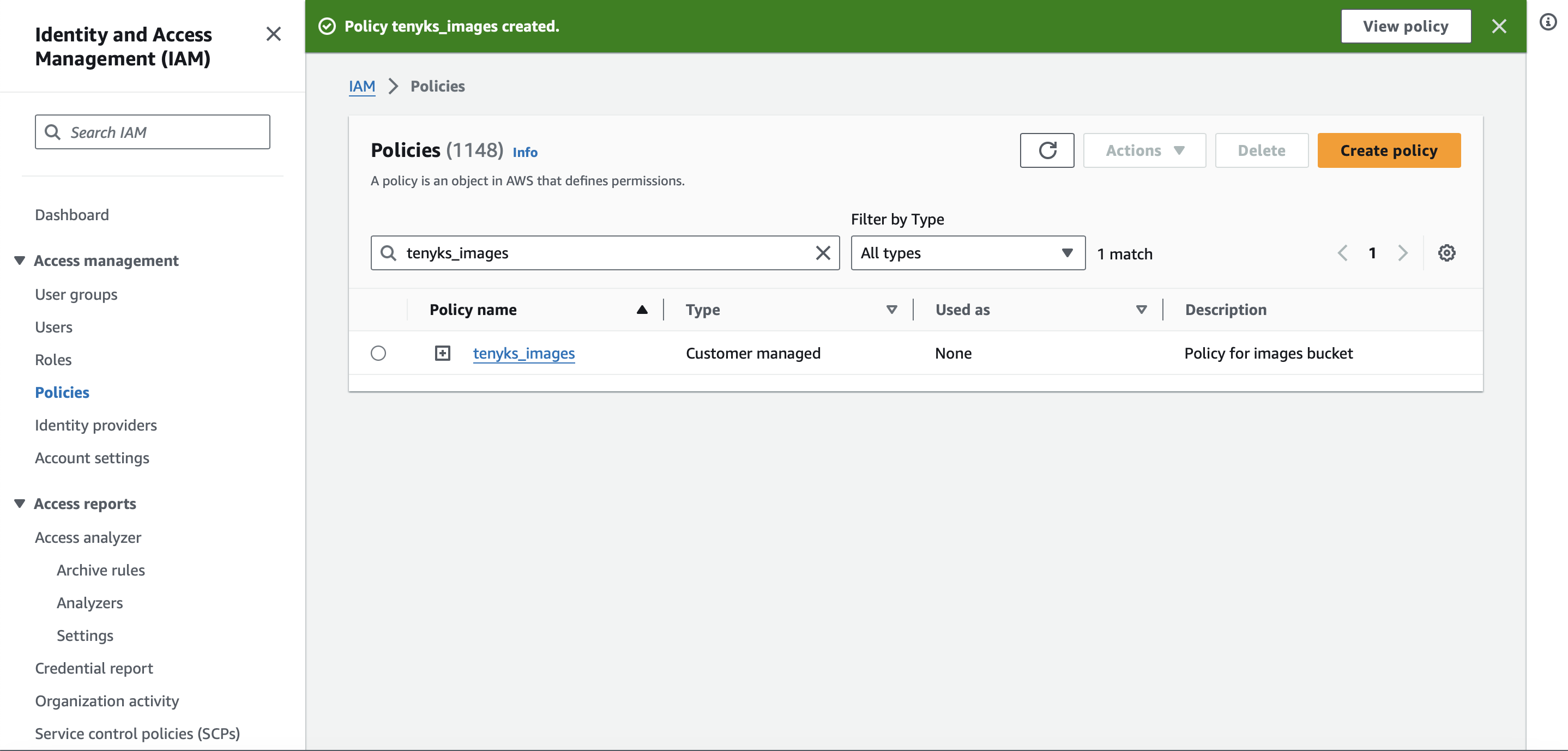Click the 'Customer managed' type cell
Image resolution: width=1568 pixels, height=751 pixels.
coord(753,353)
